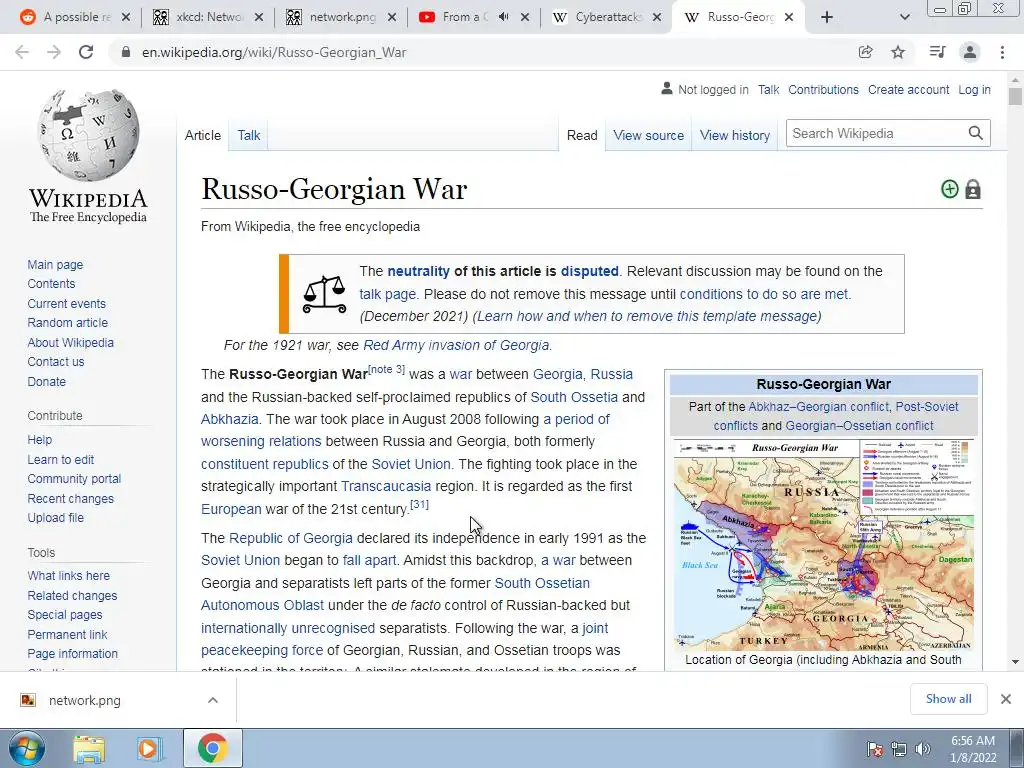The image size is (1024, 768).
Task: Click Show all downloads button
Action: [x=948, y=699]
